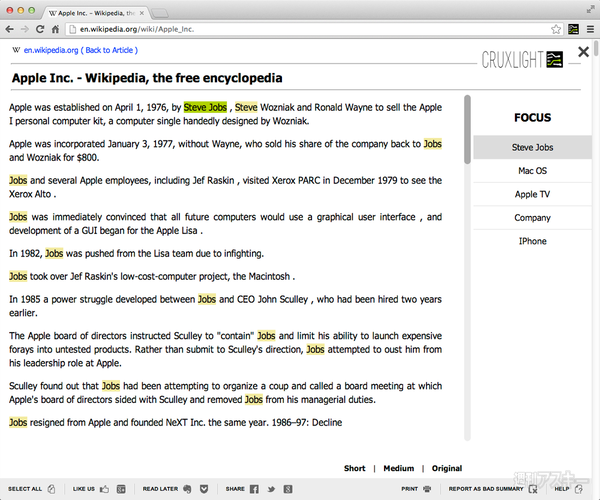600x500 pixels.
Task: Open Help via the question mark icon
Action: point(579,489)
